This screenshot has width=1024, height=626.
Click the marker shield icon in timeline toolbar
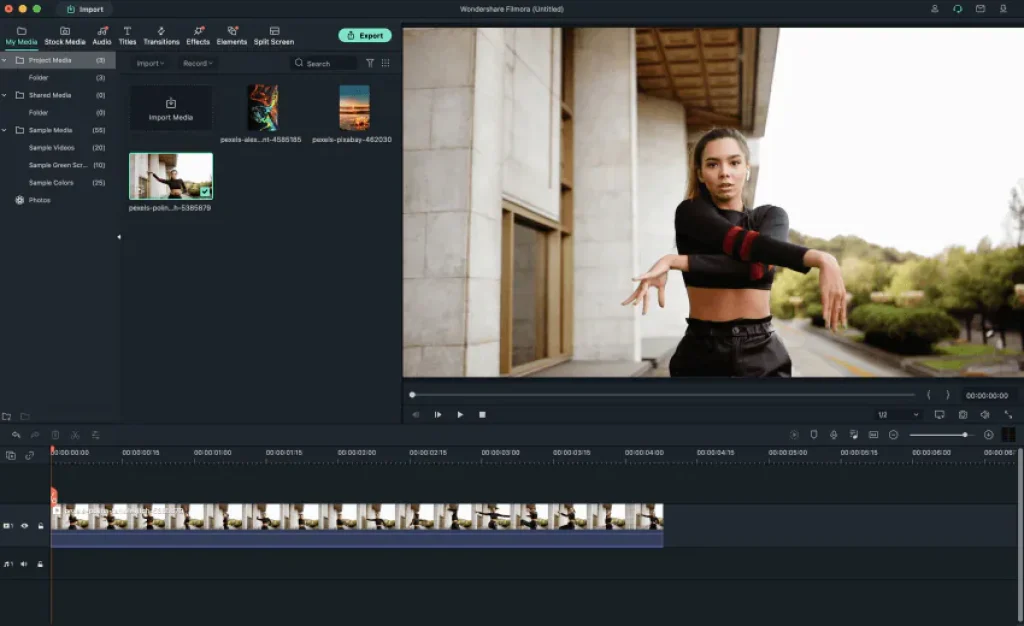(x=814, y=435)
